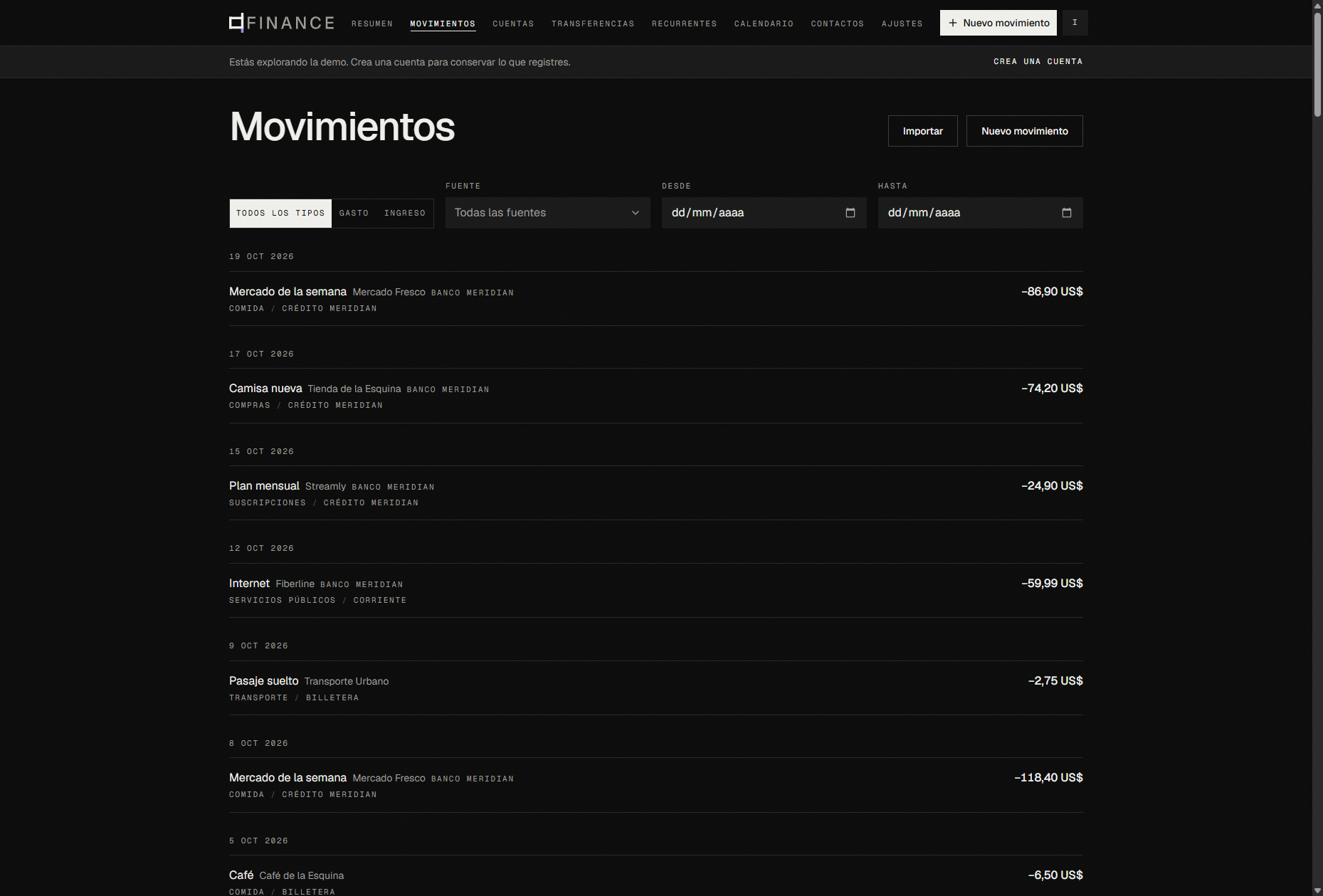Viewport: 1323px width, 896px height.
Task: Click the plus icon on Nuevo movimiento
Action: [952, 23]
